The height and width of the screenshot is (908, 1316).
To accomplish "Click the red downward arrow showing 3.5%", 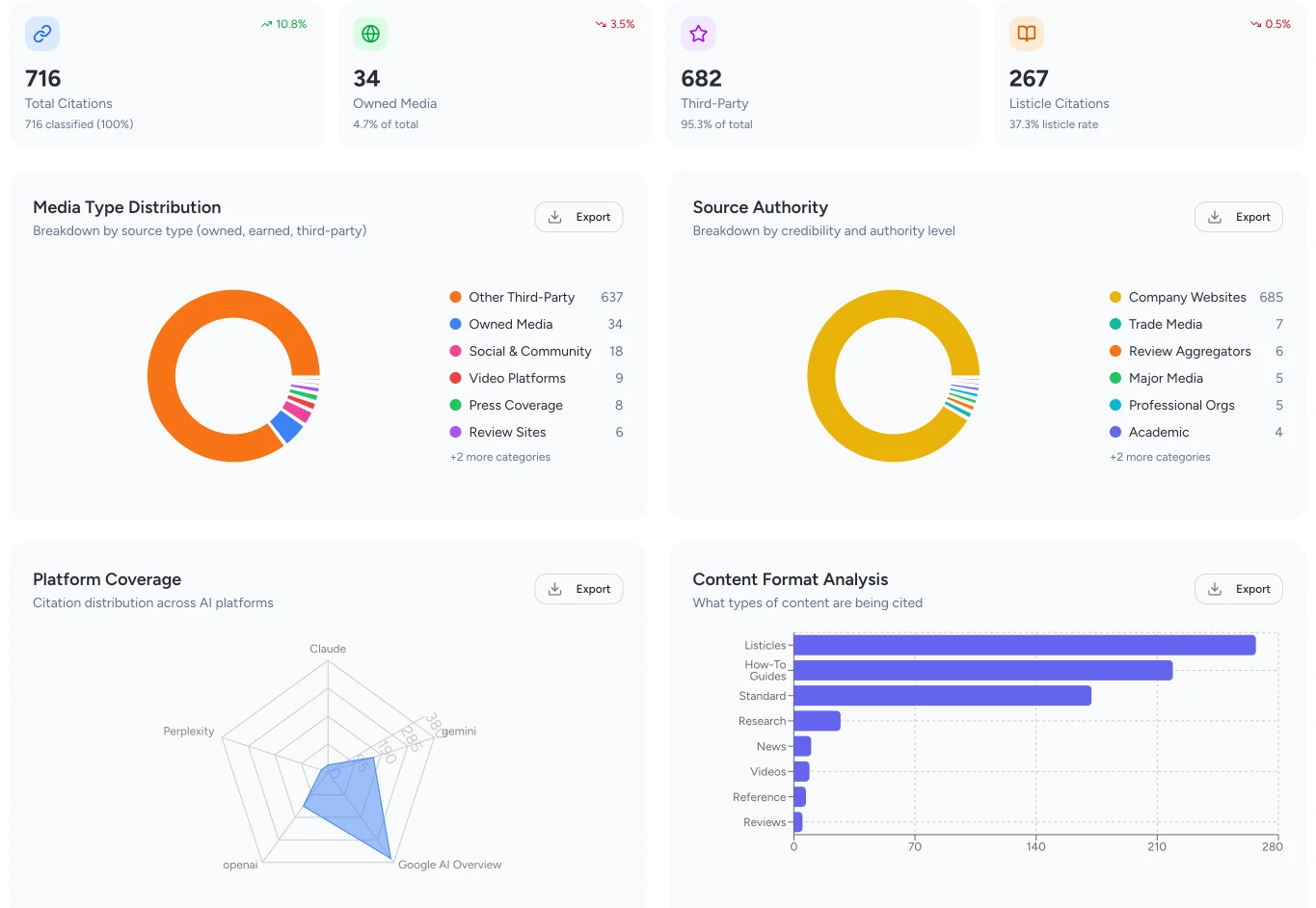I will [x=599, y=24].
